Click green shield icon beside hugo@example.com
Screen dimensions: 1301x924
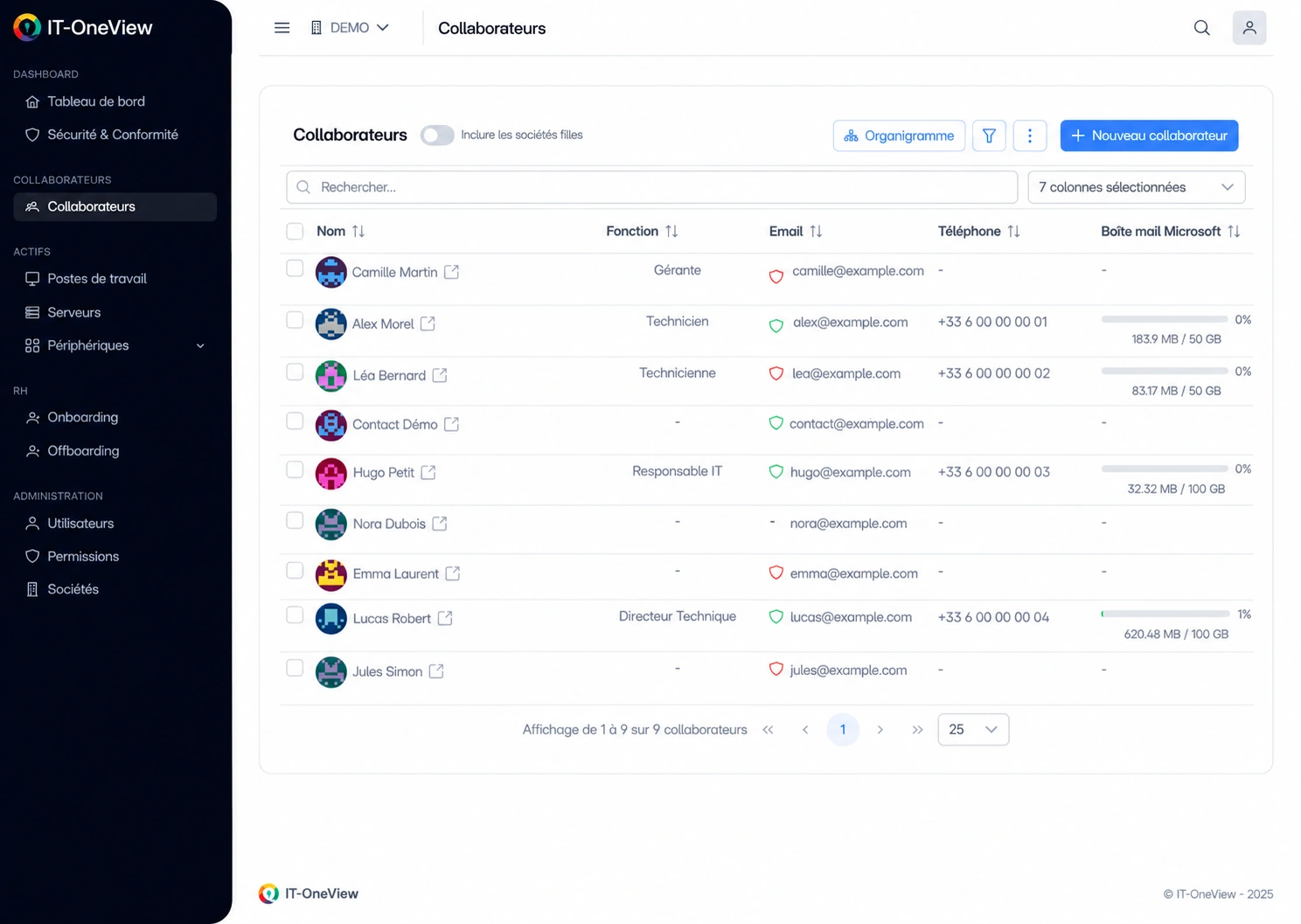tap(776, 472)
